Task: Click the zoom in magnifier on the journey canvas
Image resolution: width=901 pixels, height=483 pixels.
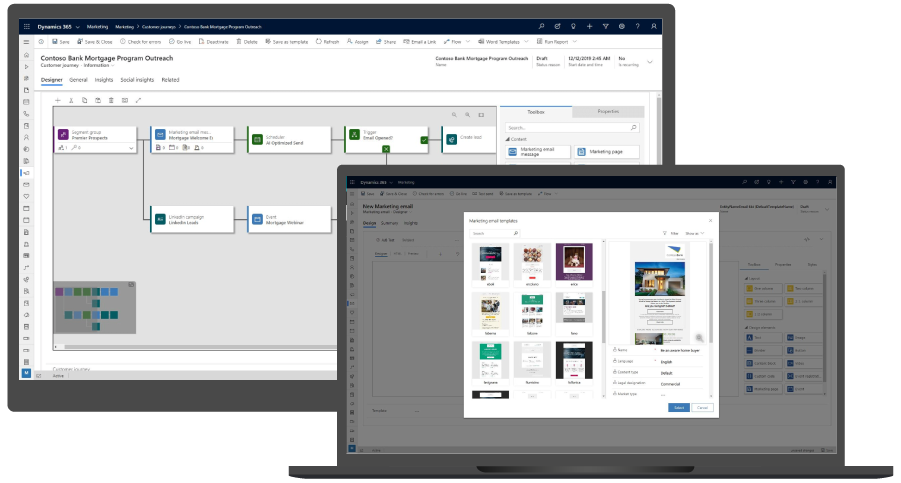Action: pos(468,115)
